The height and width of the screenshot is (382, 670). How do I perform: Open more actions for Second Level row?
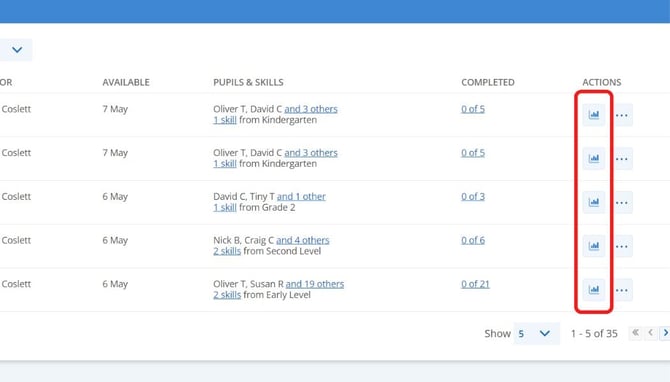point(622,246)
